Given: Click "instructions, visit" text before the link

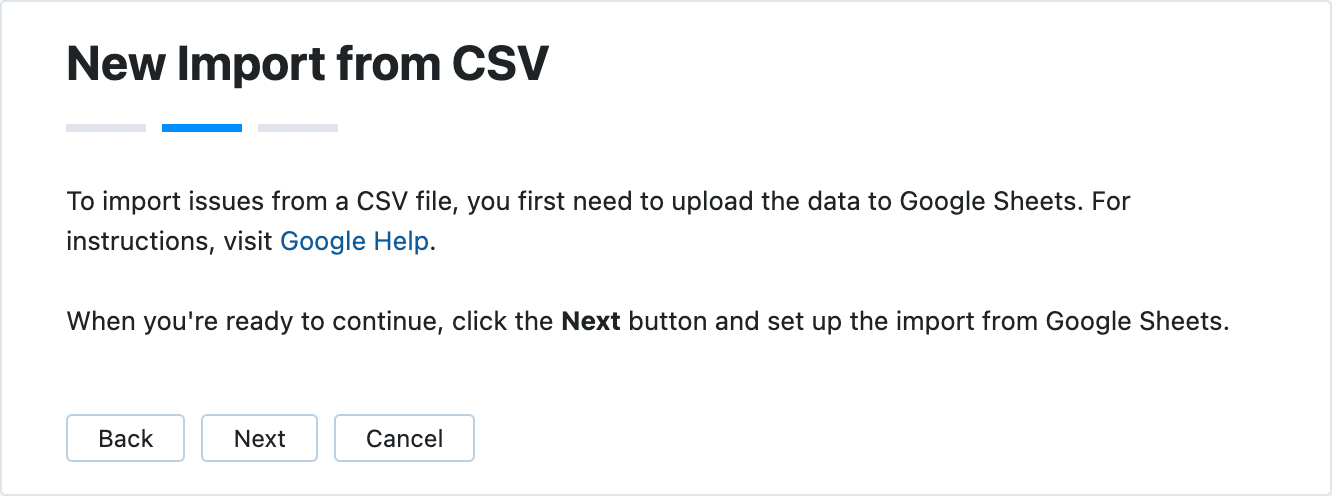Looking at the screenshot, I should (x=168, y=242).
